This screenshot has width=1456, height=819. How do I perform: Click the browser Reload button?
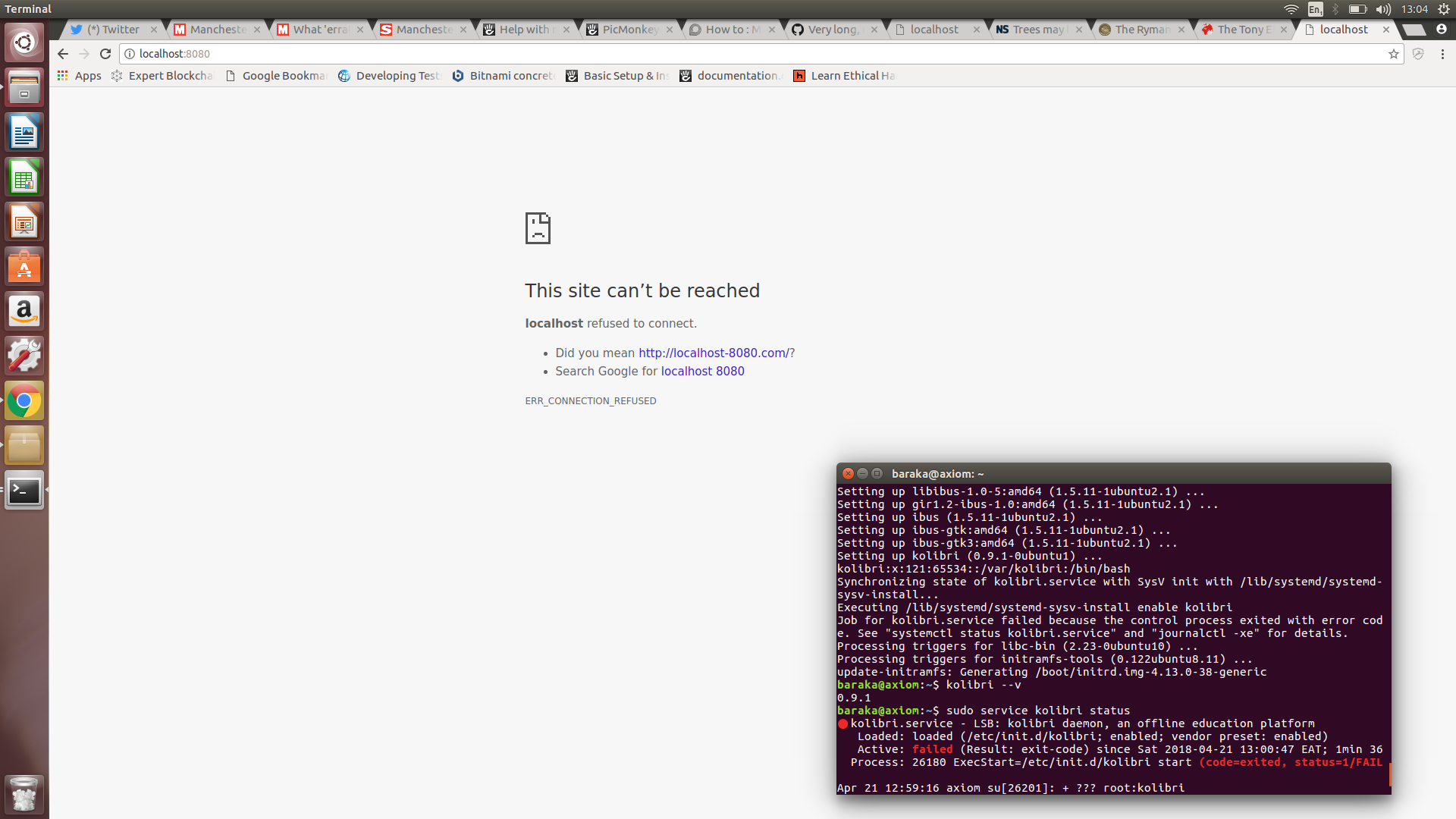[x=105, y=54]
